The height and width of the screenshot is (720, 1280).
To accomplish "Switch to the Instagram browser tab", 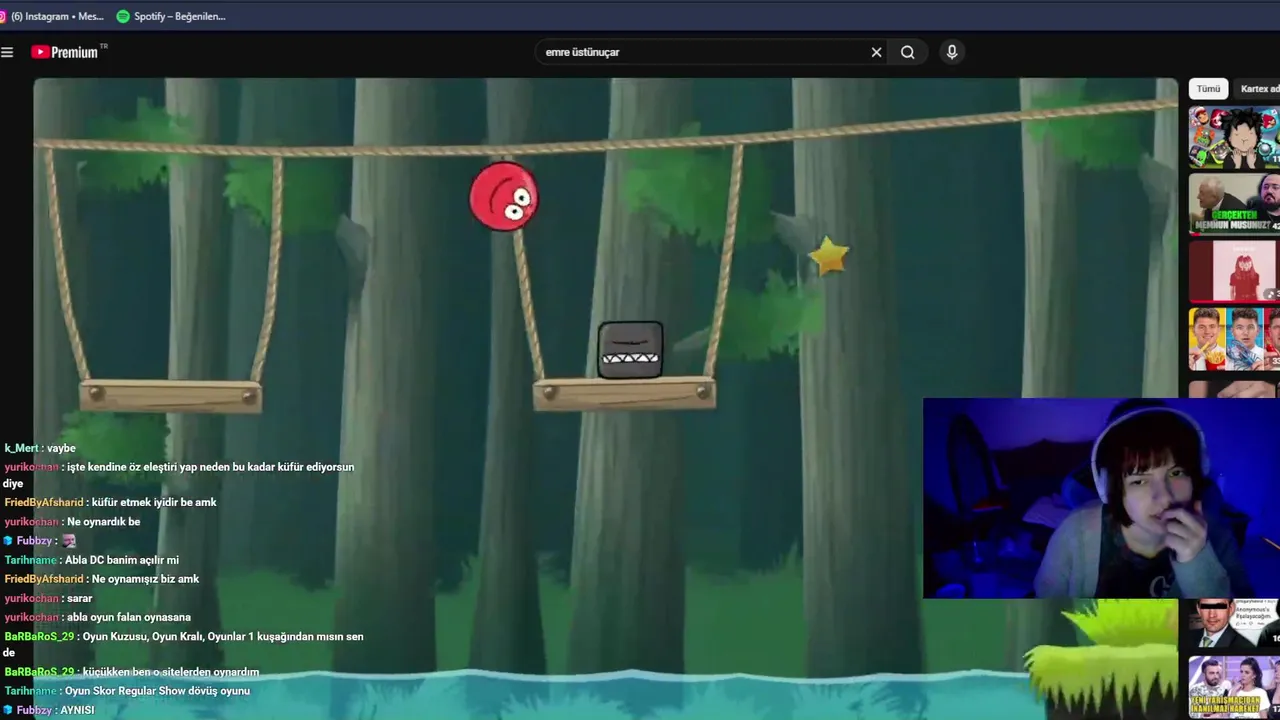I will [52, 16].
